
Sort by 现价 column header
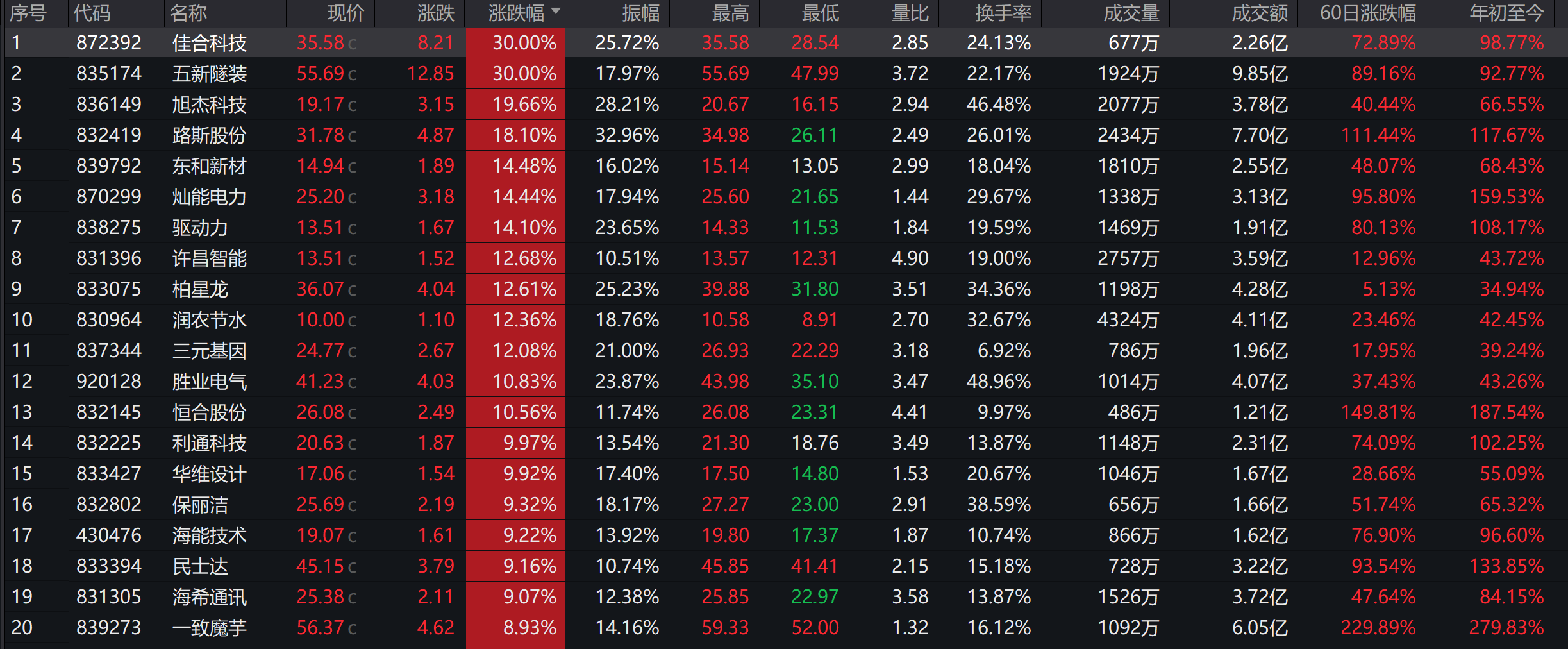[x=346, y=13]
